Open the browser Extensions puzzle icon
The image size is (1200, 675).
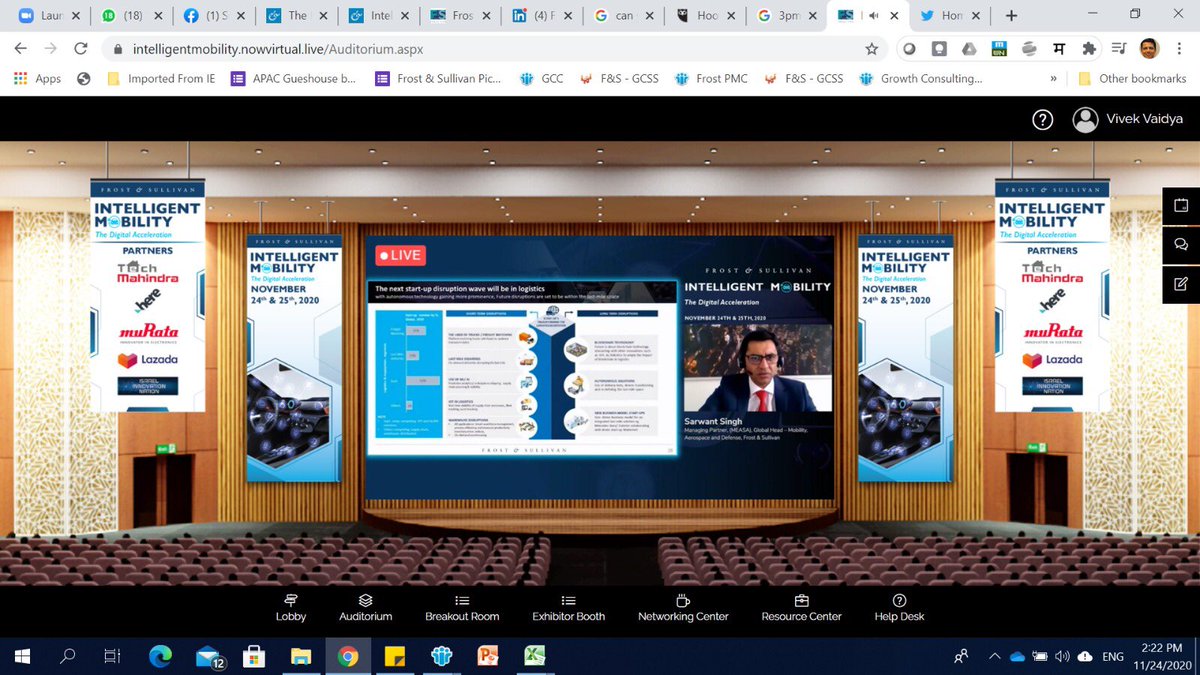[x=1089, y=48]
